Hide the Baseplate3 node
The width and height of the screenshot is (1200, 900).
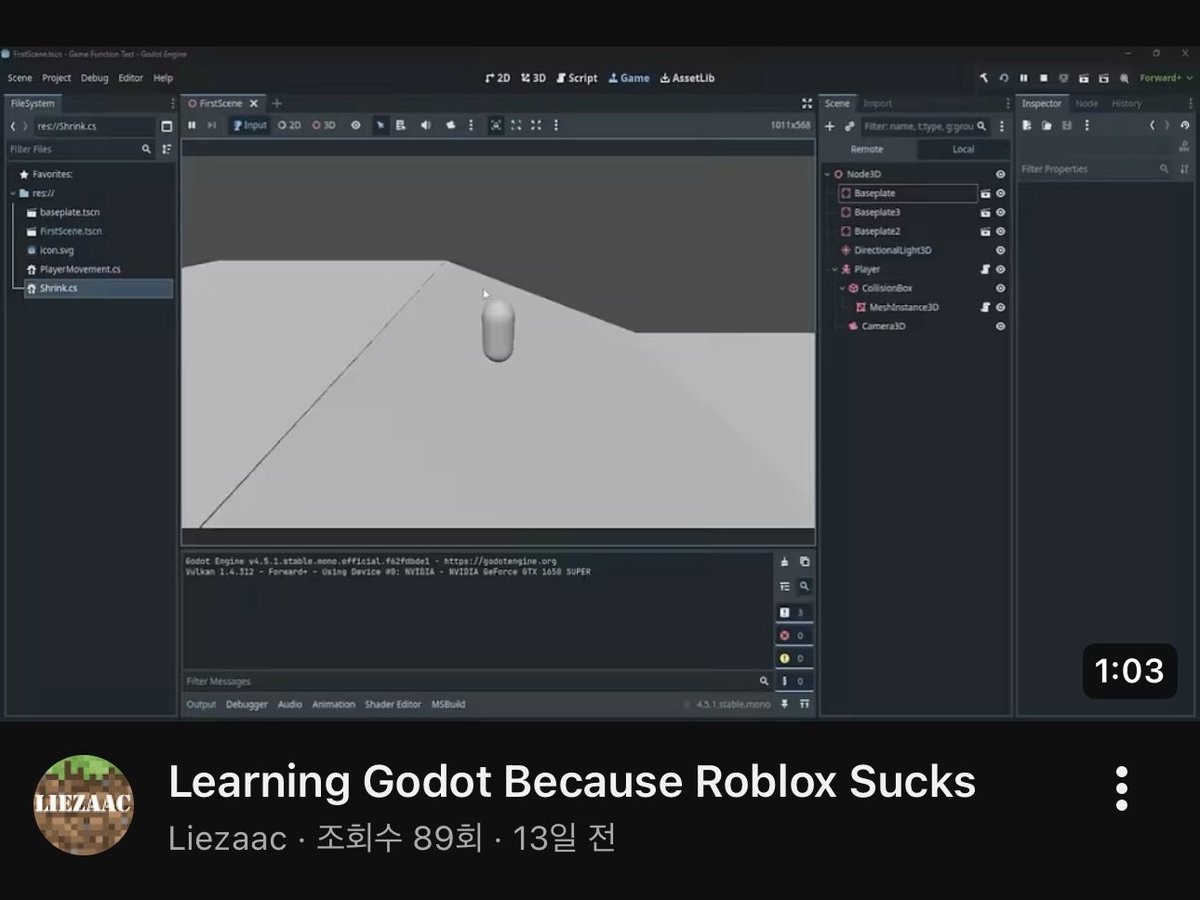(x=1000, y=212)
